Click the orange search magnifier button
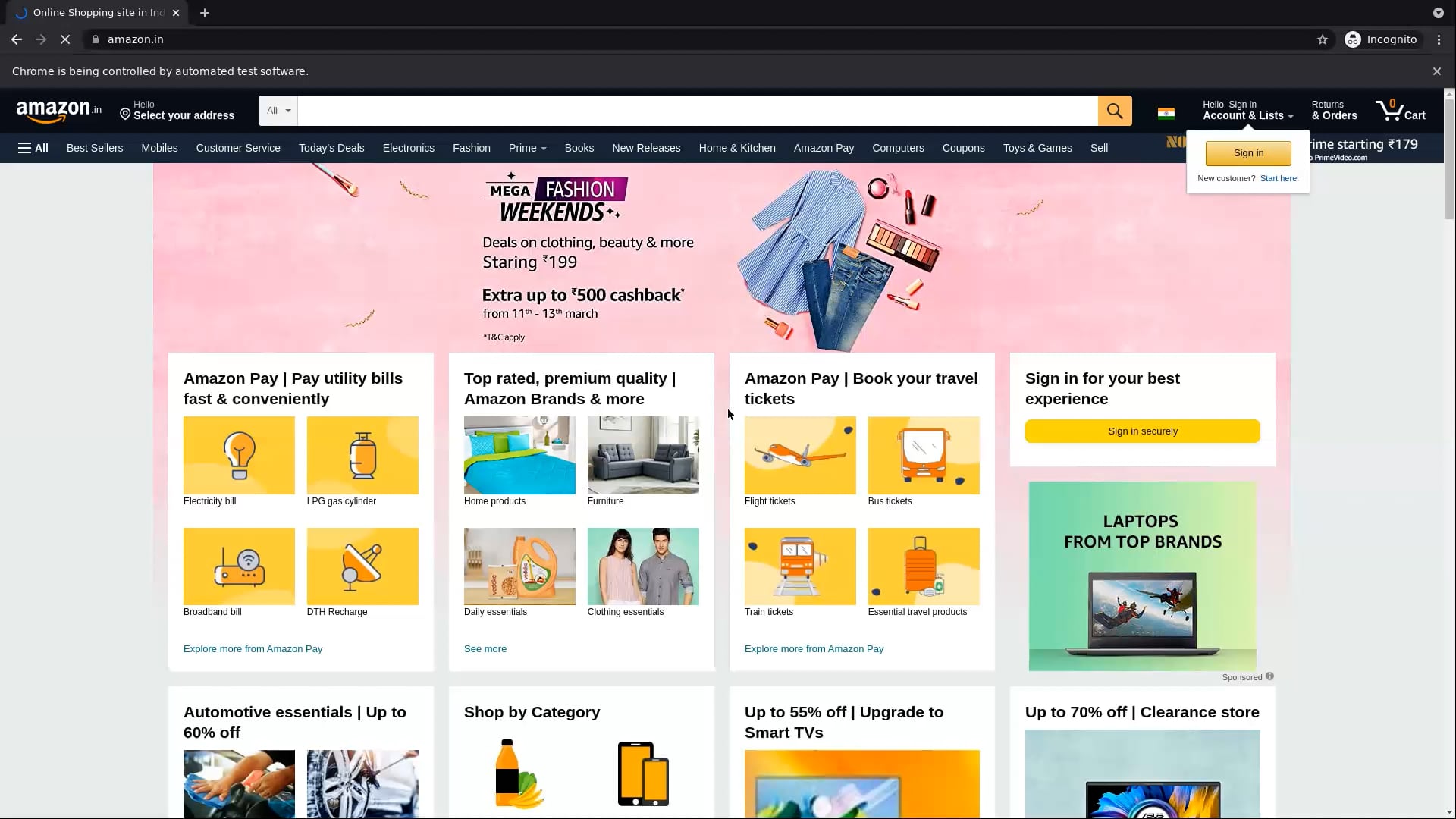1456x819 pixels. point(1115,111)
